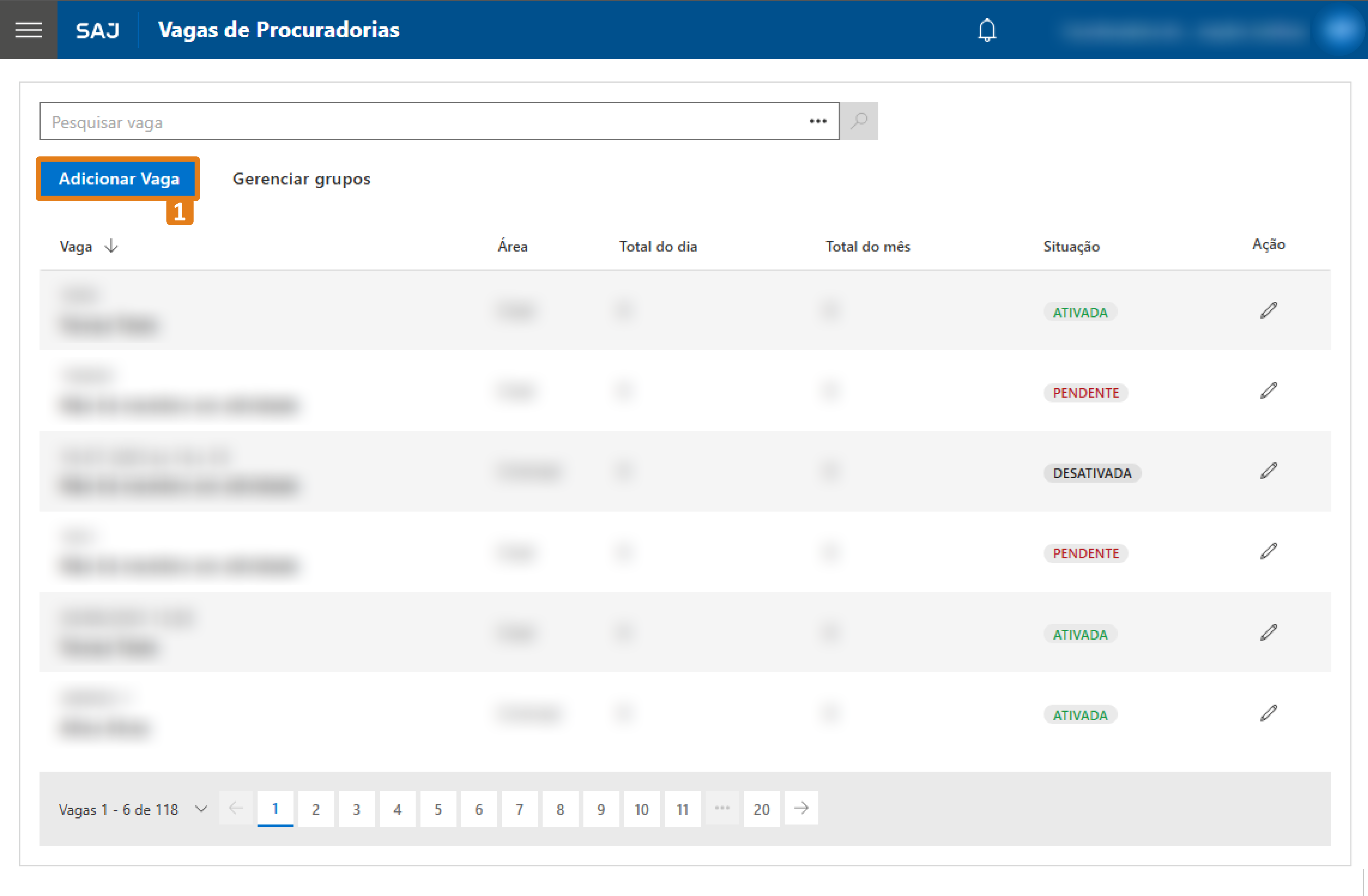Go to next page arrow
The image size is (1368, 896).
pyautogui.click(x=801, y=808)
